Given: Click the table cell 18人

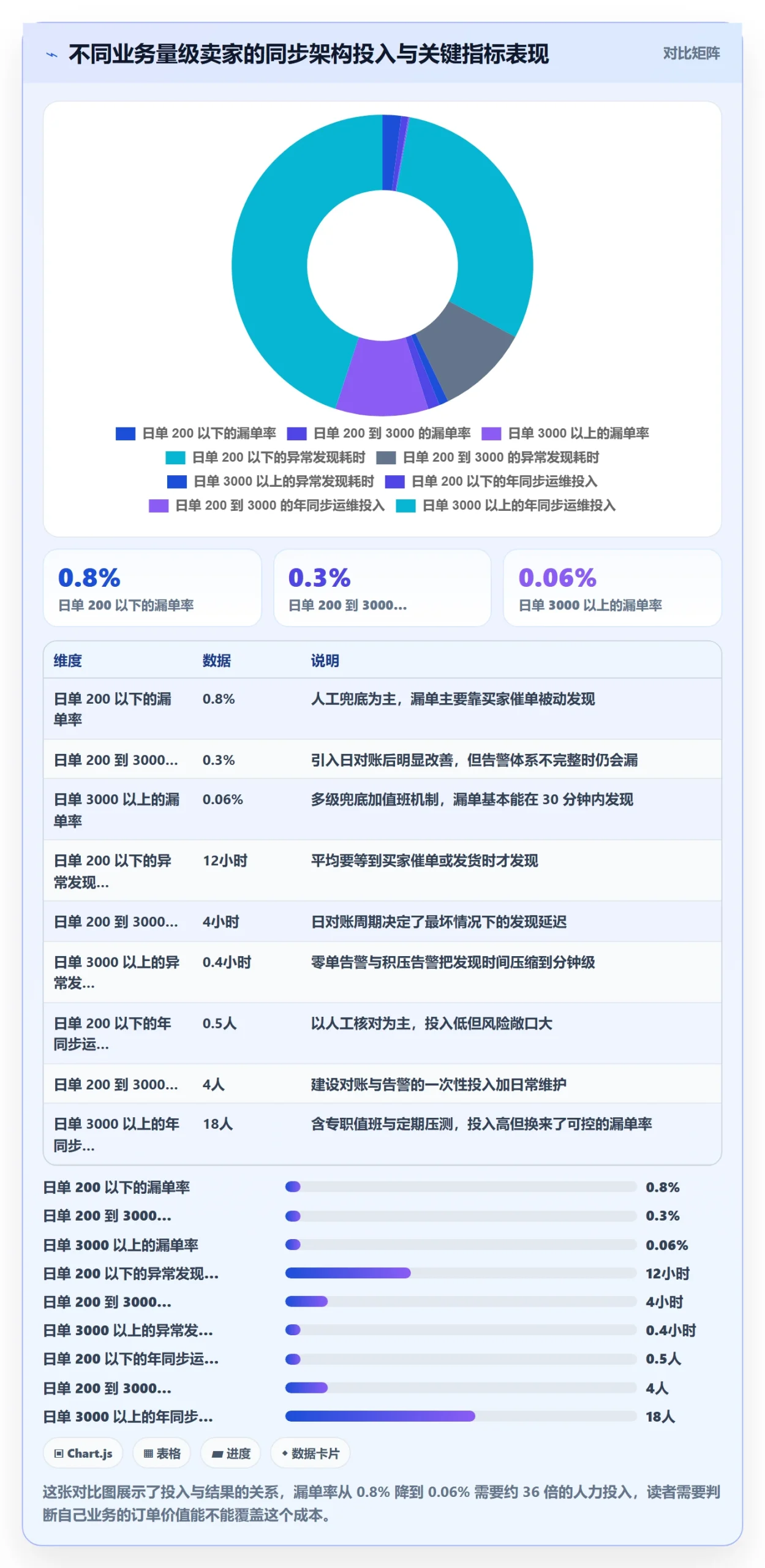Looking at the screenshot, I should tap(217, 1124).
